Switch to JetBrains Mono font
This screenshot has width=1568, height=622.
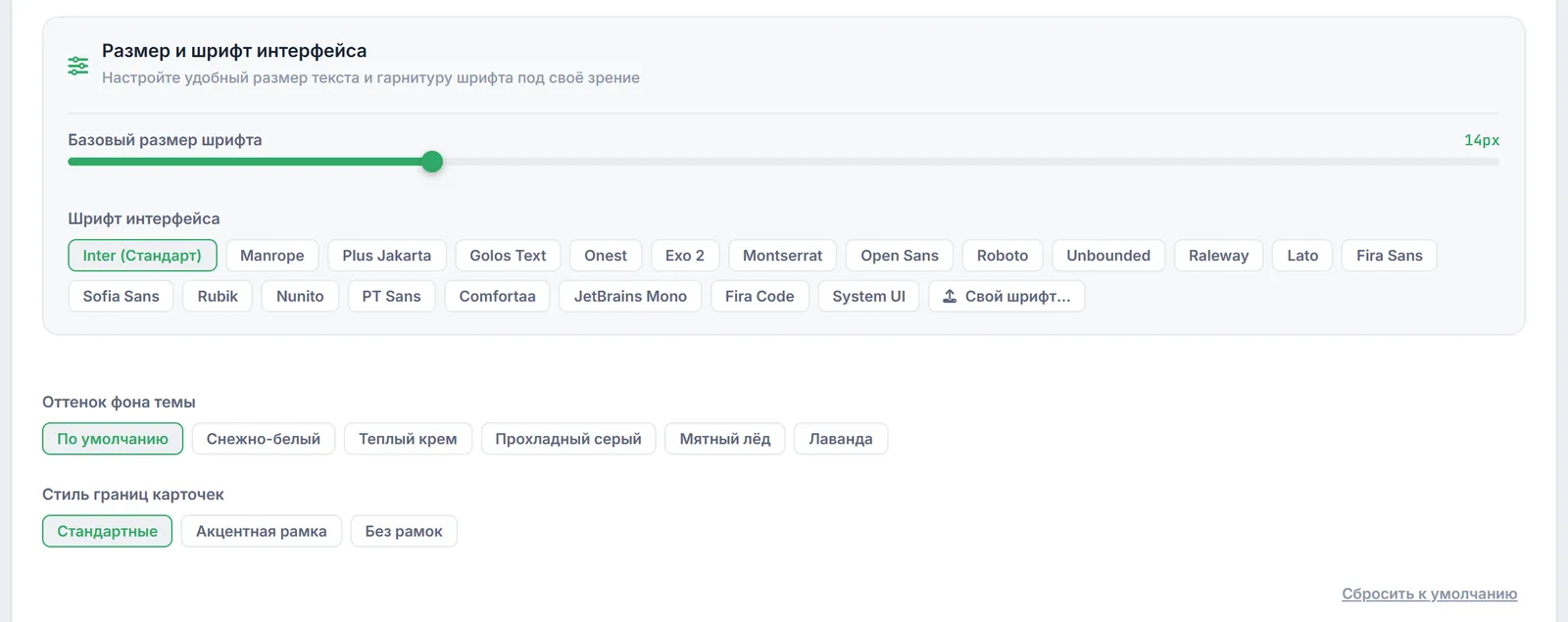[630, 296]
